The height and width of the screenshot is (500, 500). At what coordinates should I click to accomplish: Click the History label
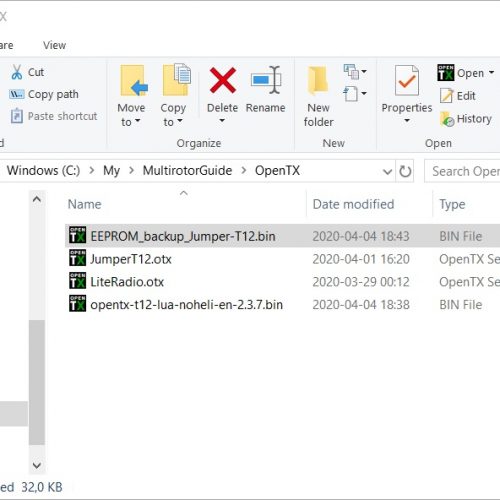474,119
